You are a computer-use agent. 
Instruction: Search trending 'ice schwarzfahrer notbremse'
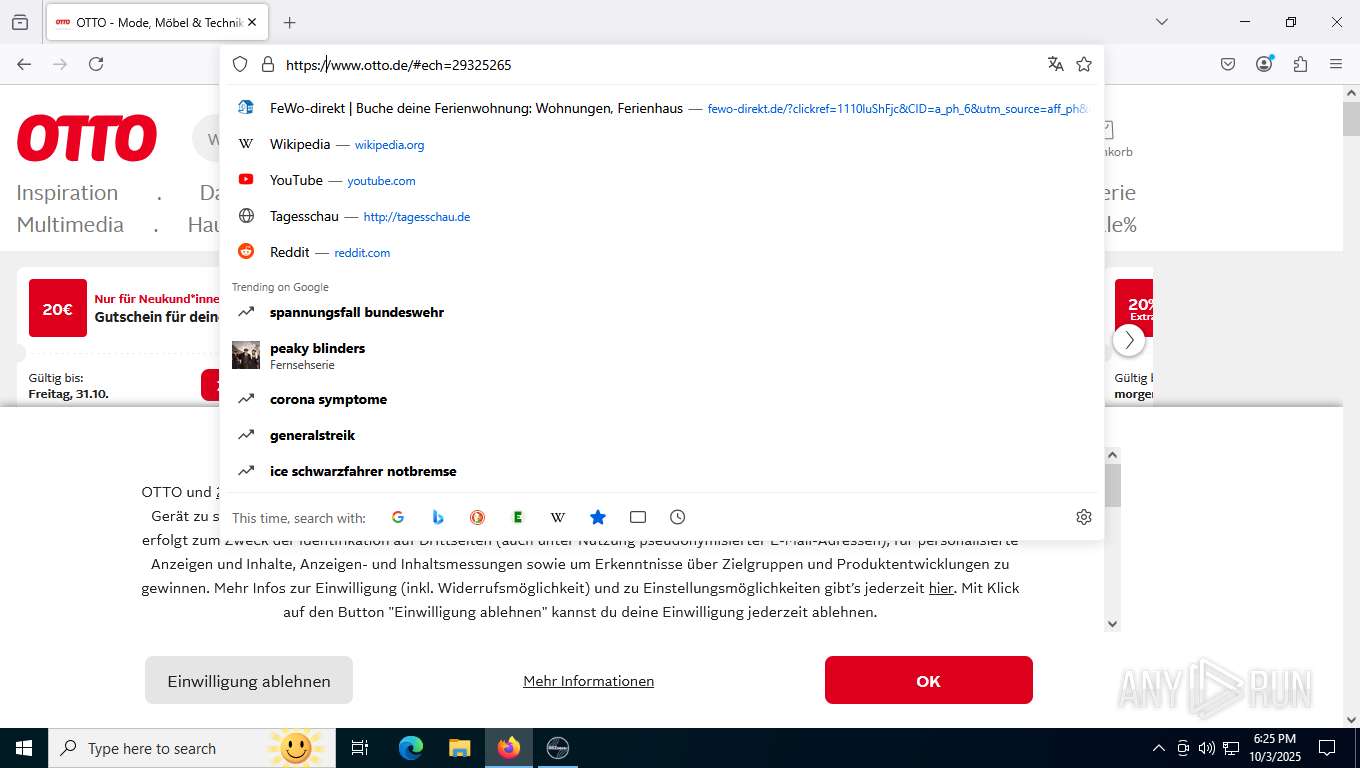pos(662,471)
